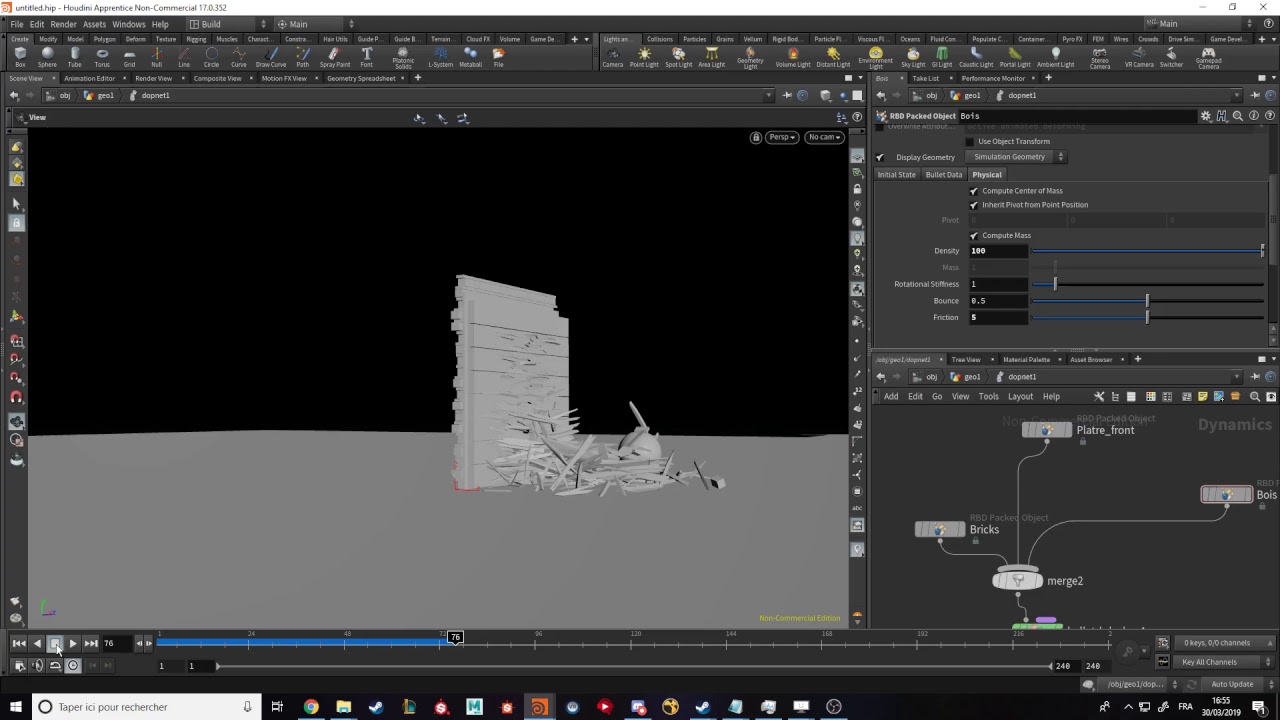The height and width of the screenshot is (720, 1280).
Task: Open the No cam camera menu
Action: [825, 137]
